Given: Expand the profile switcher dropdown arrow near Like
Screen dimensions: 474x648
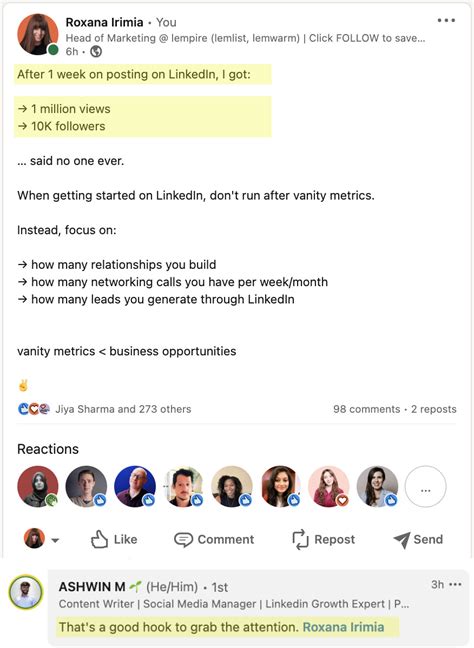Looking at the screenshot, I should point(55,540).
